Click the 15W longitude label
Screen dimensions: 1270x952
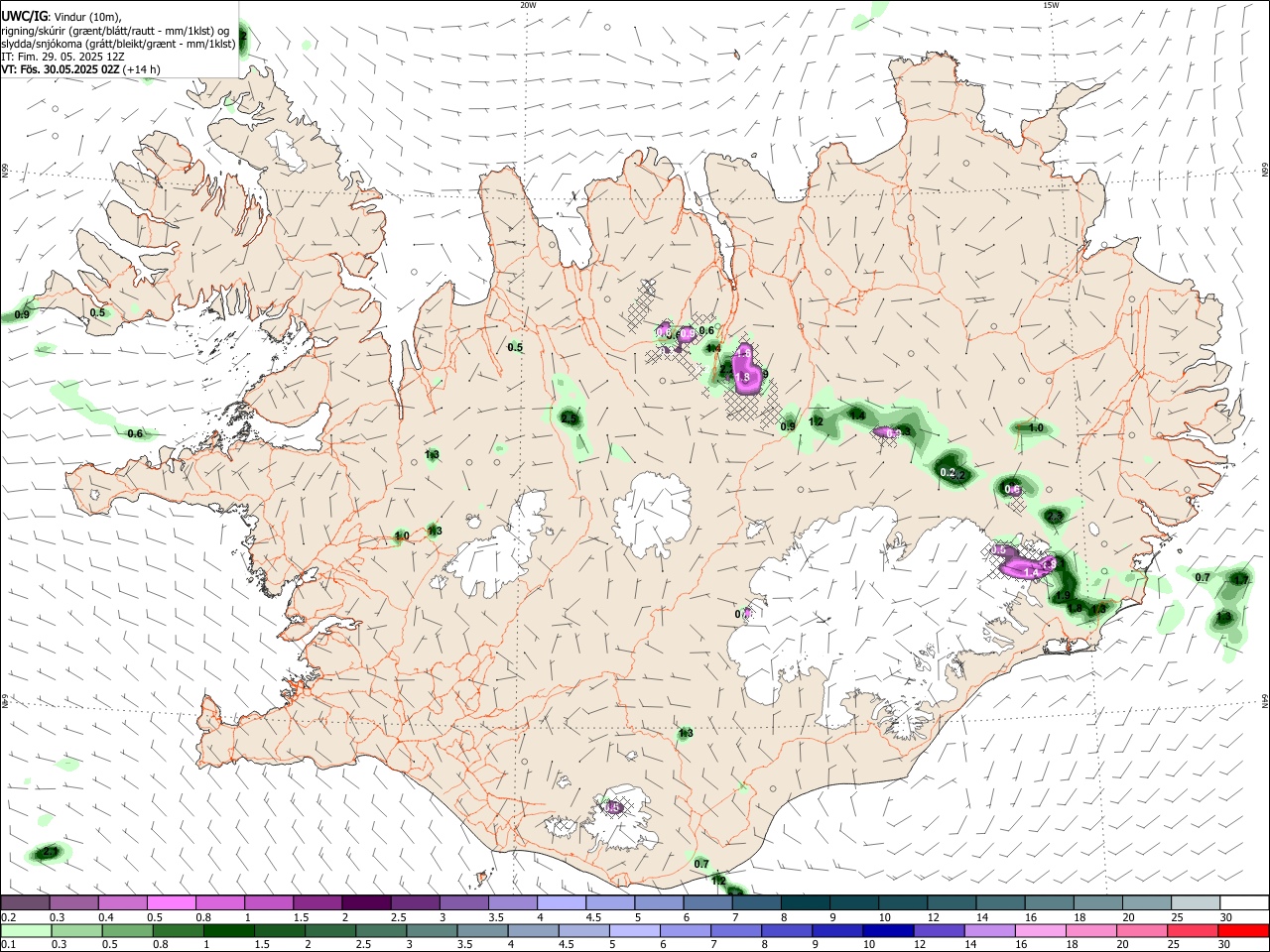coord(1051,5)
